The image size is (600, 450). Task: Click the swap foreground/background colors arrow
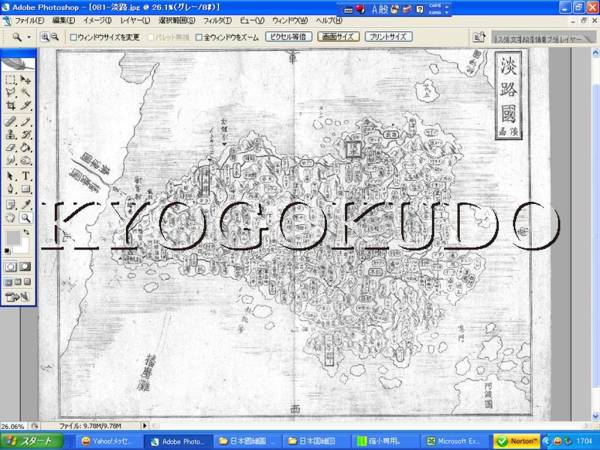click(26, 232)
